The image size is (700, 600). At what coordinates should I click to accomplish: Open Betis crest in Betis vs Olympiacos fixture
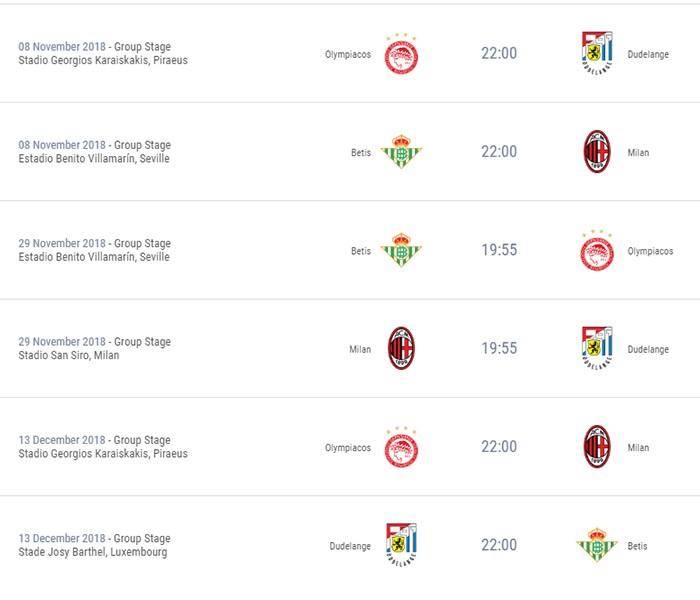(x=401, y=250)
